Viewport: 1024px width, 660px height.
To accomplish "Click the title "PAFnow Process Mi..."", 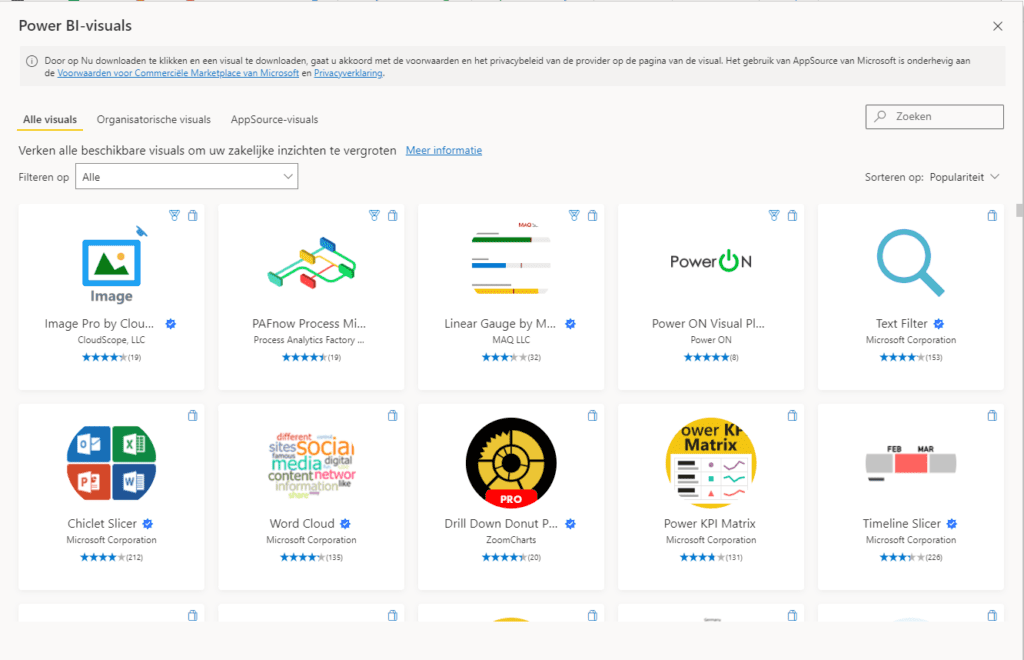I will coord(309,324).
